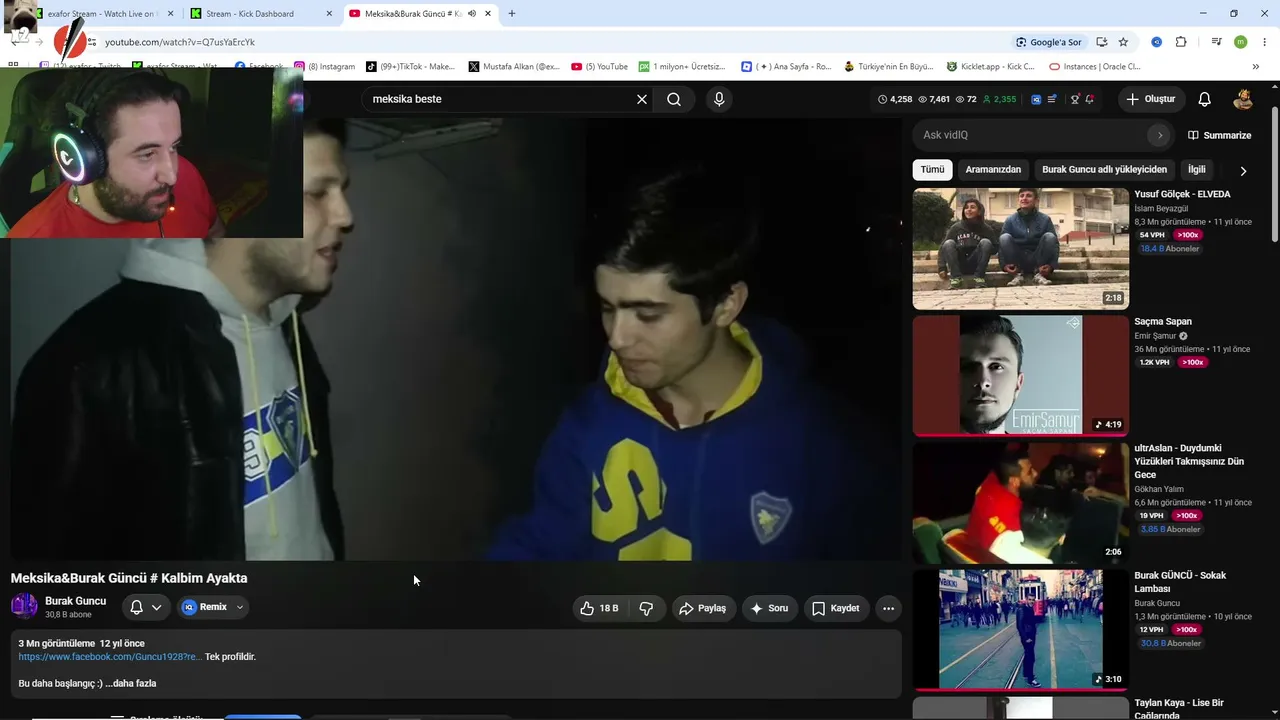Show more hidden bookmarks chevron

click(x=1256, y=67)
